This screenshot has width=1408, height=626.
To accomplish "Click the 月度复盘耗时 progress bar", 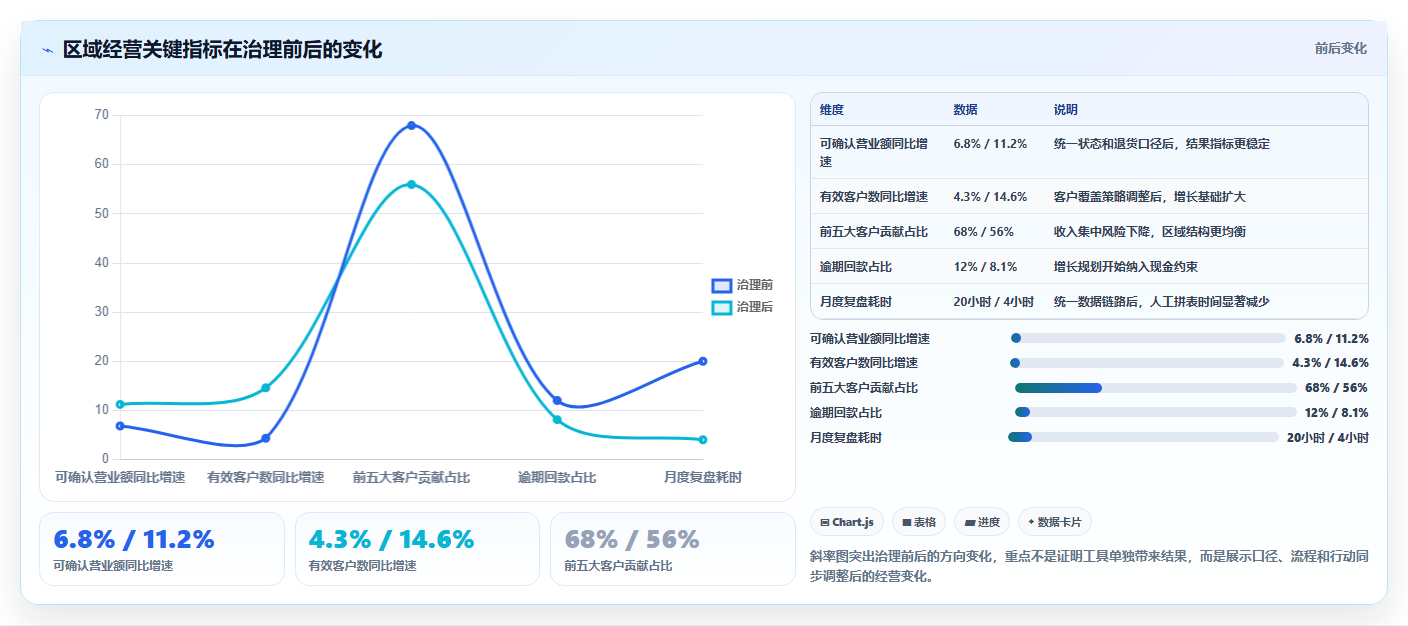I will pos(1143,437).
